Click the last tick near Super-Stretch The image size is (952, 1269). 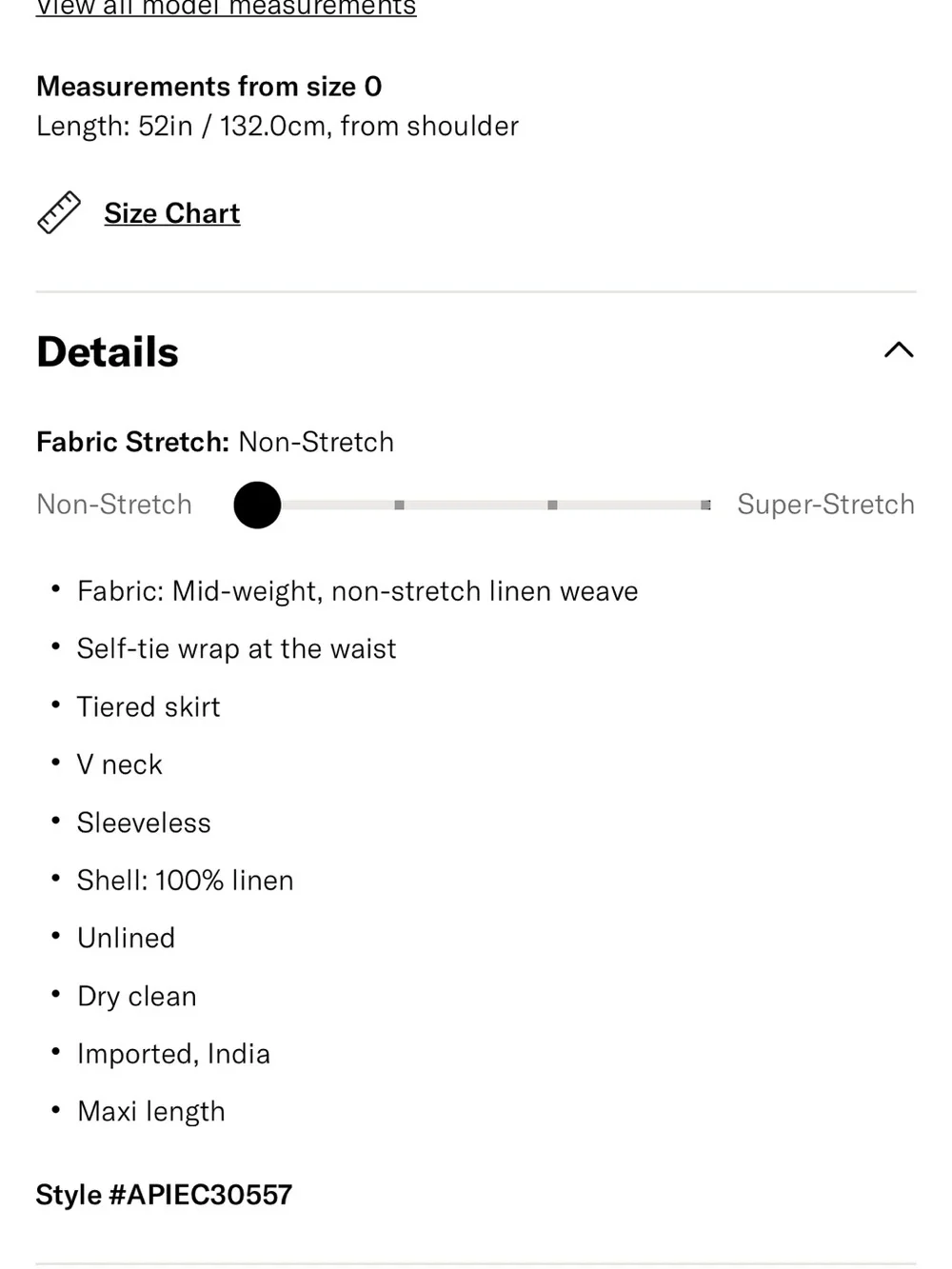[705, 505]
